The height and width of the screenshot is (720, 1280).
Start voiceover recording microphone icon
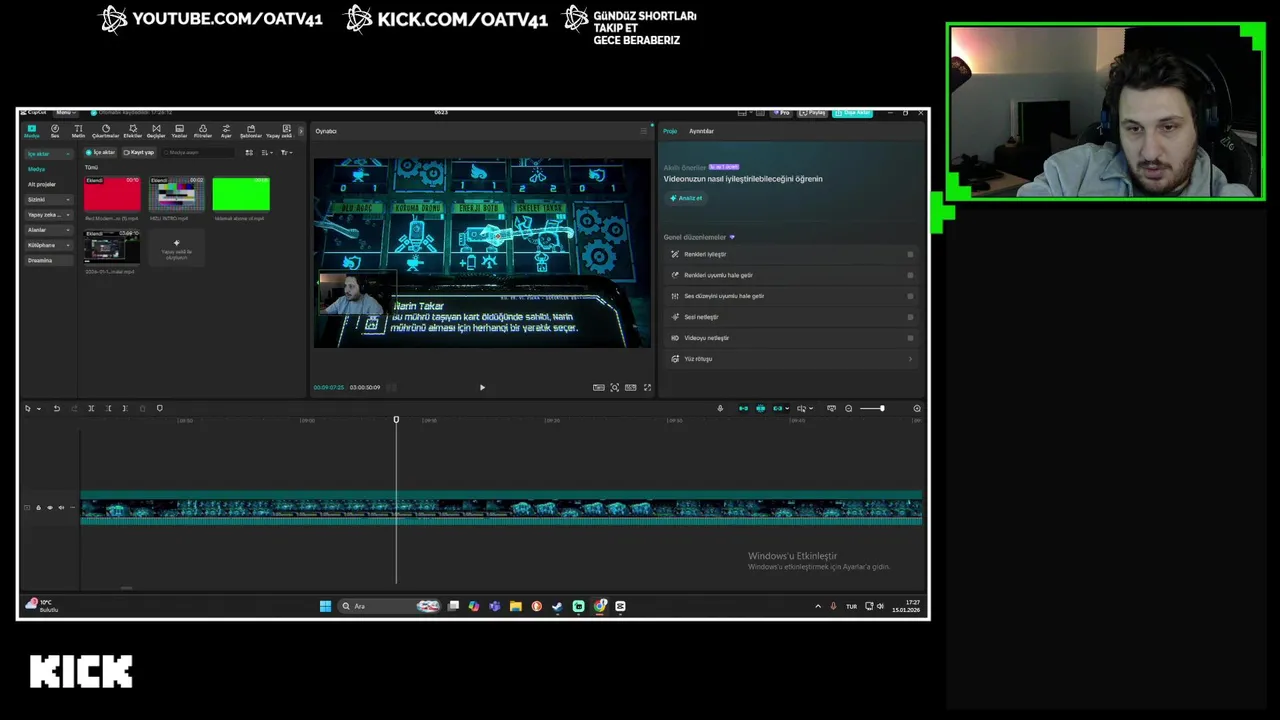(720, 408)
